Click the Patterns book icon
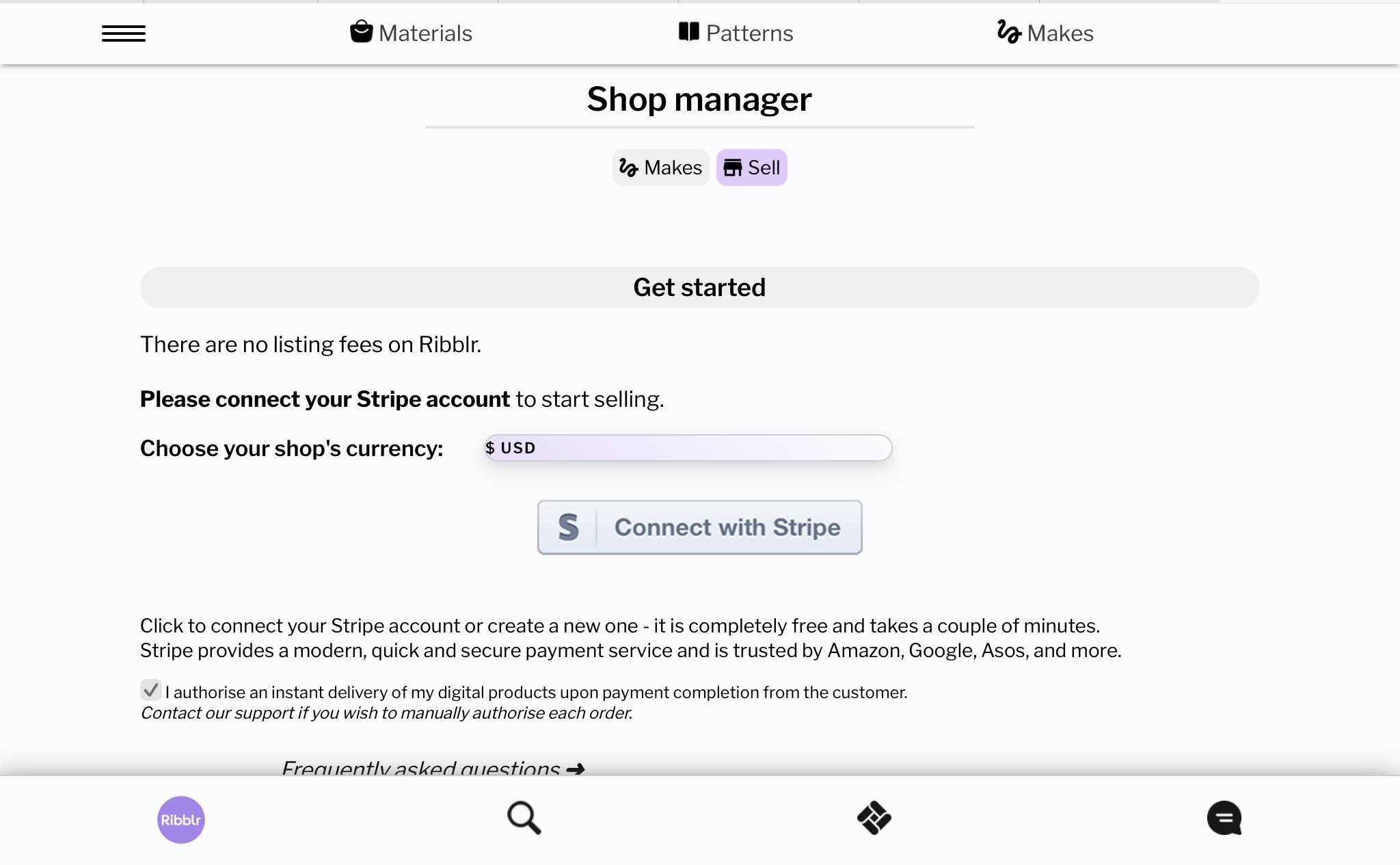Viewport: 1400px width, 865px height. (688, 31)
